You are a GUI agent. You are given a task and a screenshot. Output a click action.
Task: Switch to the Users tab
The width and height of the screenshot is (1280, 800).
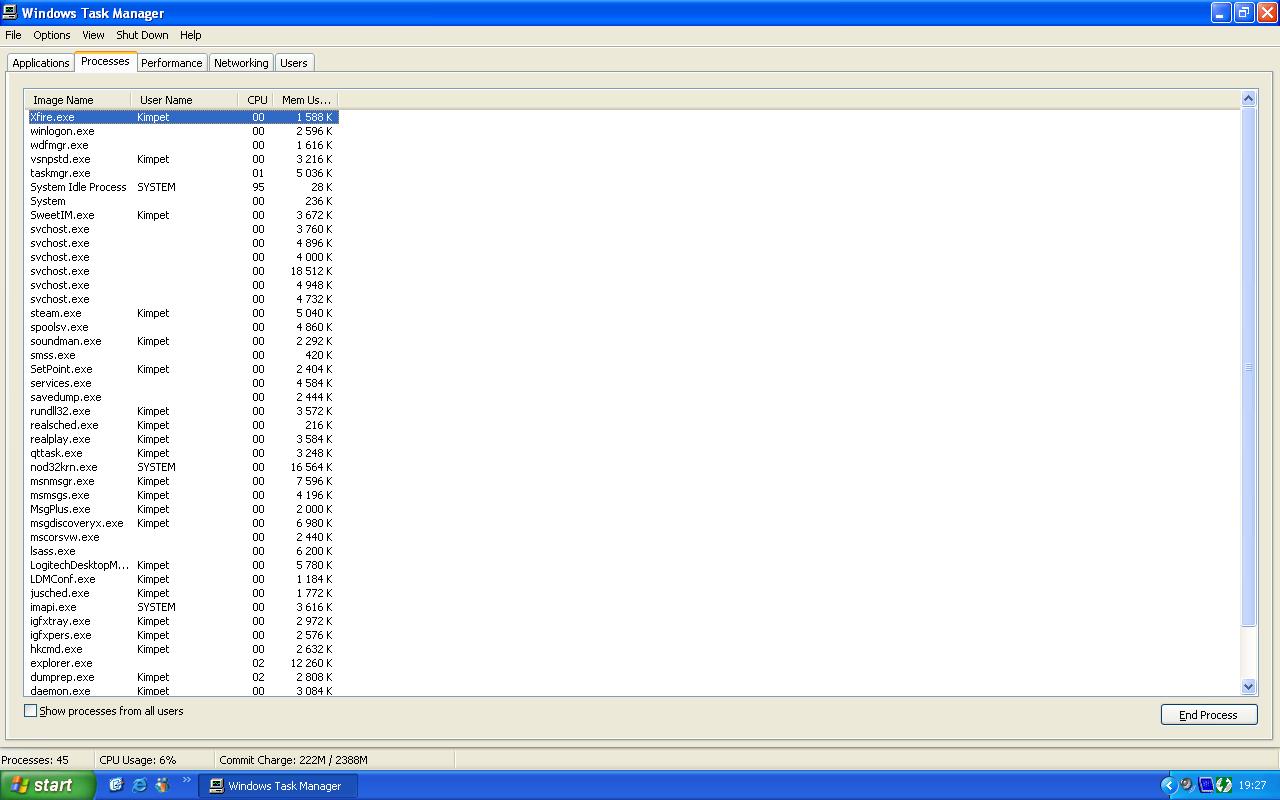[x=294, y=63]
